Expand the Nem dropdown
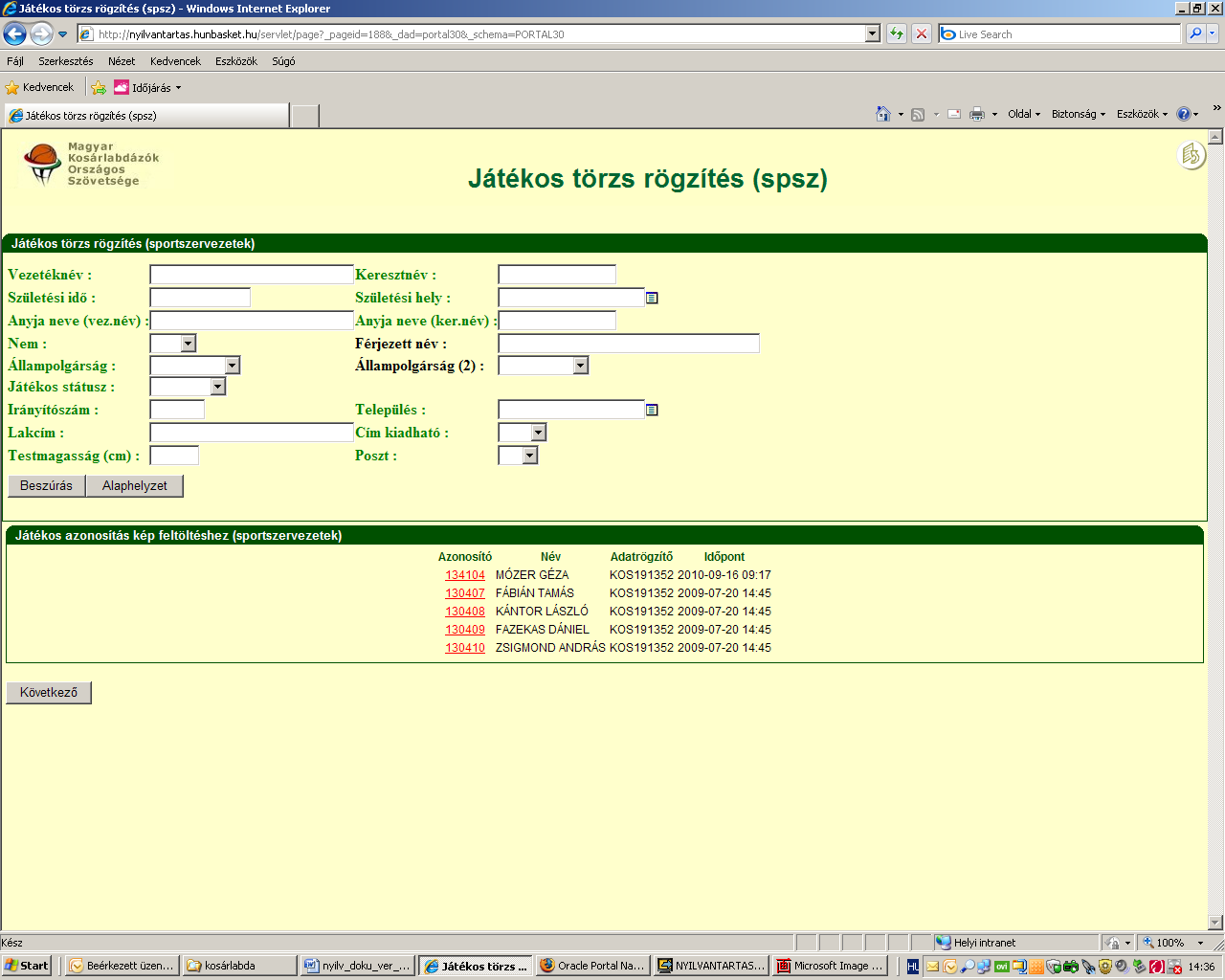 click(188, 344)
